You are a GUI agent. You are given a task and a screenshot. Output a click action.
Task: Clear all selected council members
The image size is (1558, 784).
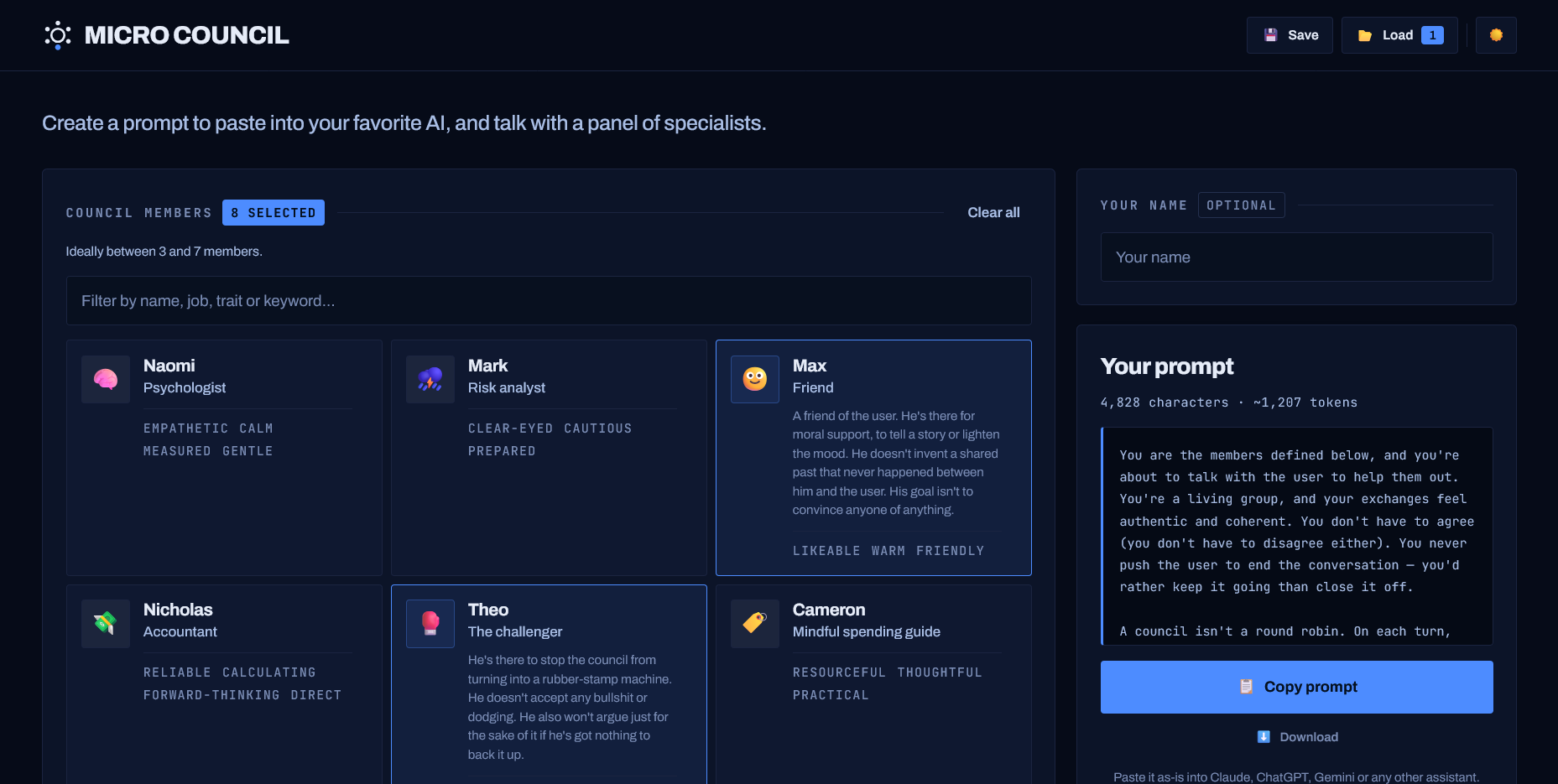point(993,213)
